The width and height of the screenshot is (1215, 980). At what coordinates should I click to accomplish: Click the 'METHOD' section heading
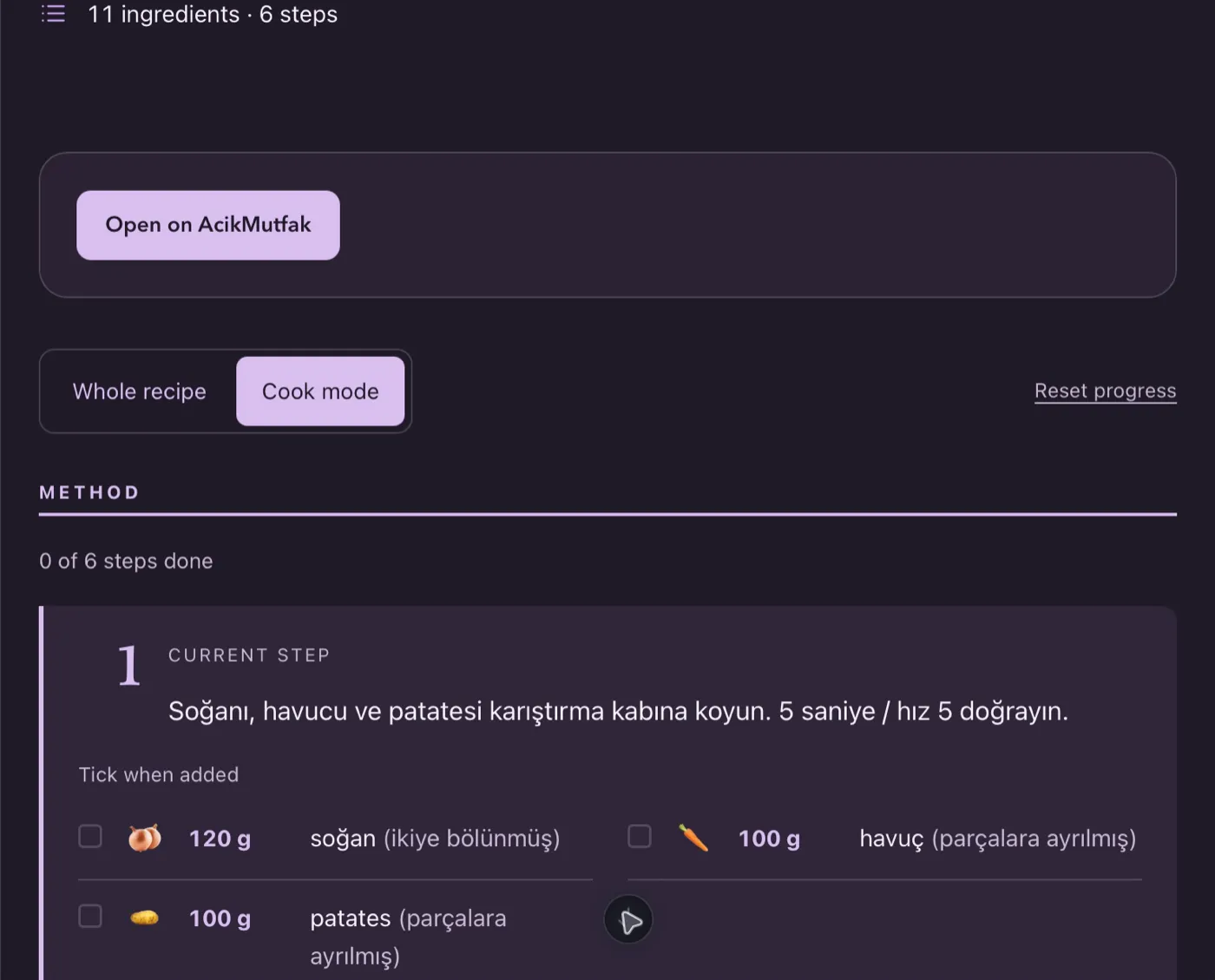(89, 493)
